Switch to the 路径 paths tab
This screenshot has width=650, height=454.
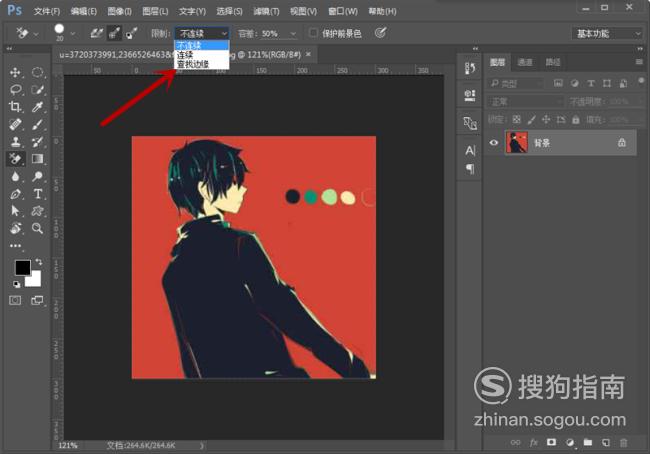(x=553, y=62)
